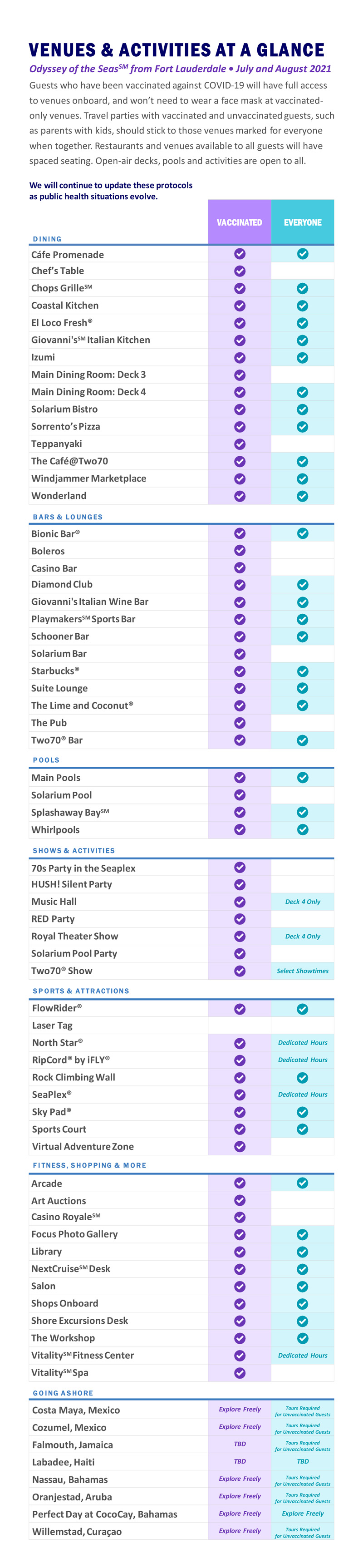Click the Vaccinated checkmark for Teppanyaki

(x=240, y=444)
